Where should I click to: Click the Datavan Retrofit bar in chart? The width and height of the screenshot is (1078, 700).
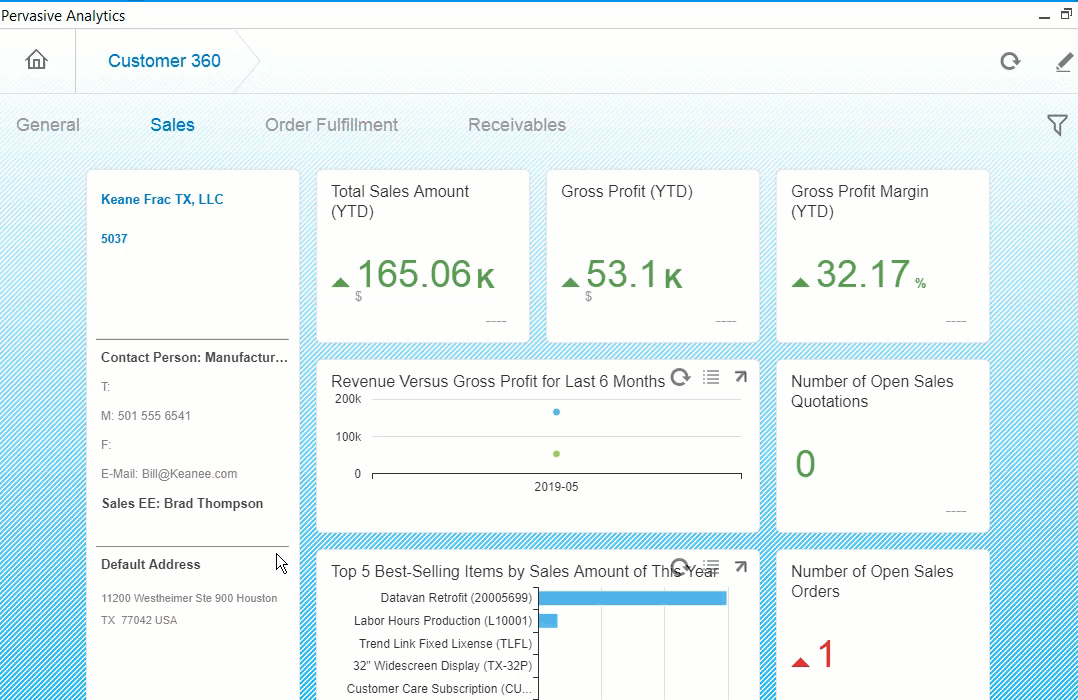tap(632, 598)
